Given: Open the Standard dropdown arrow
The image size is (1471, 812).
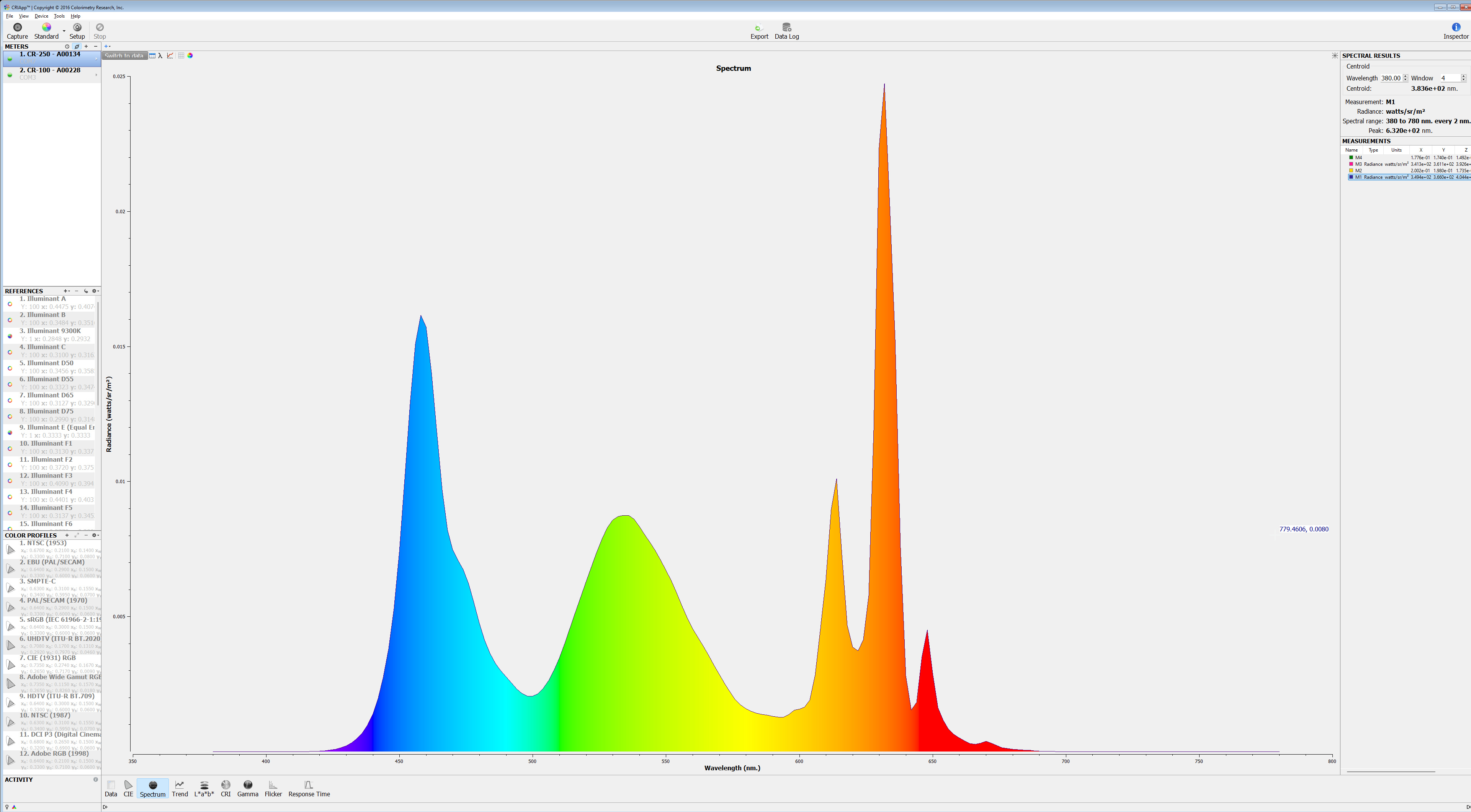Looking at the screenshot, I should click(64, 31).
